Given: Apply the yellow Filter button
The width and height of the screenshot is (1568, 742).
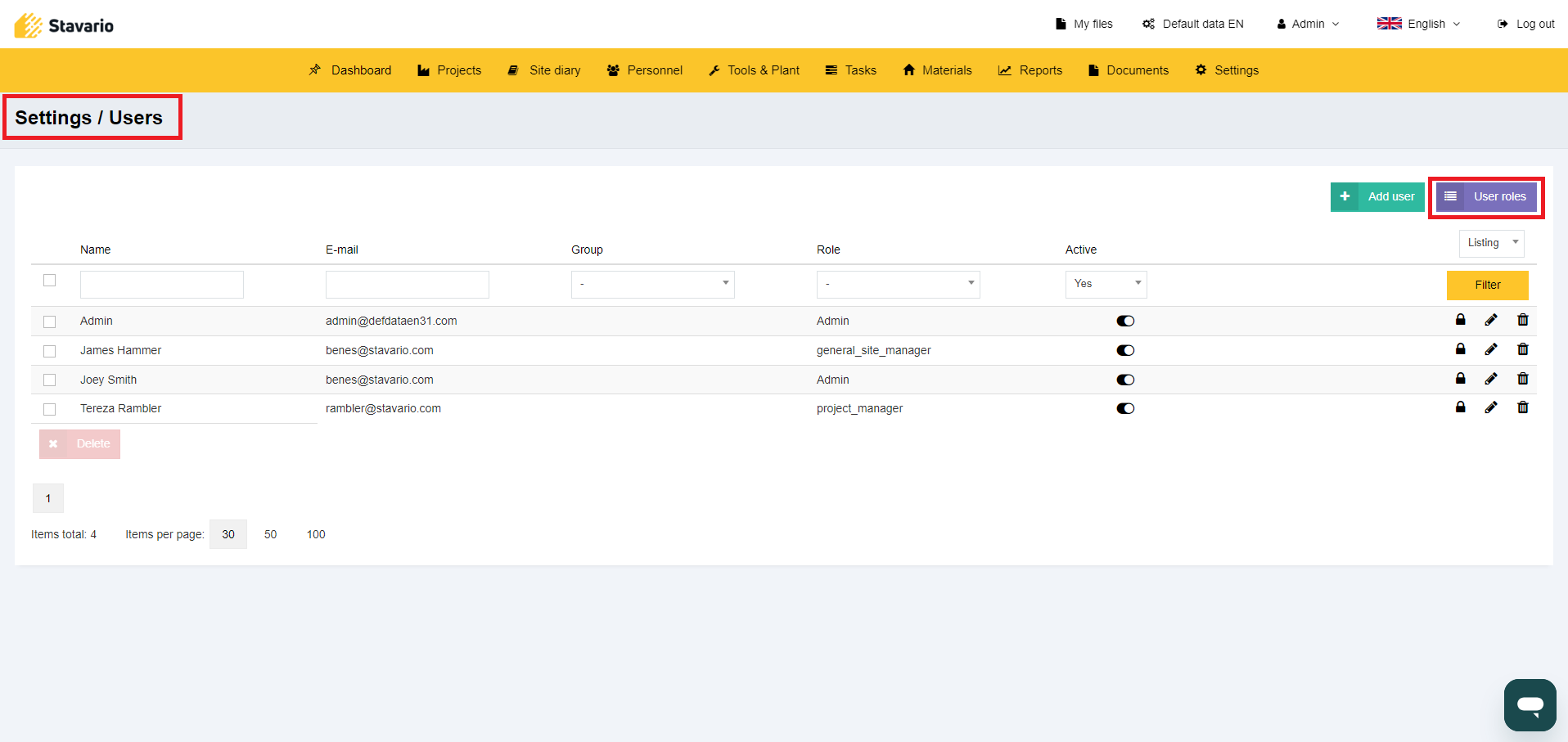Looking at the screenshot, I should pyautogui.click(x=1488, y=285).
